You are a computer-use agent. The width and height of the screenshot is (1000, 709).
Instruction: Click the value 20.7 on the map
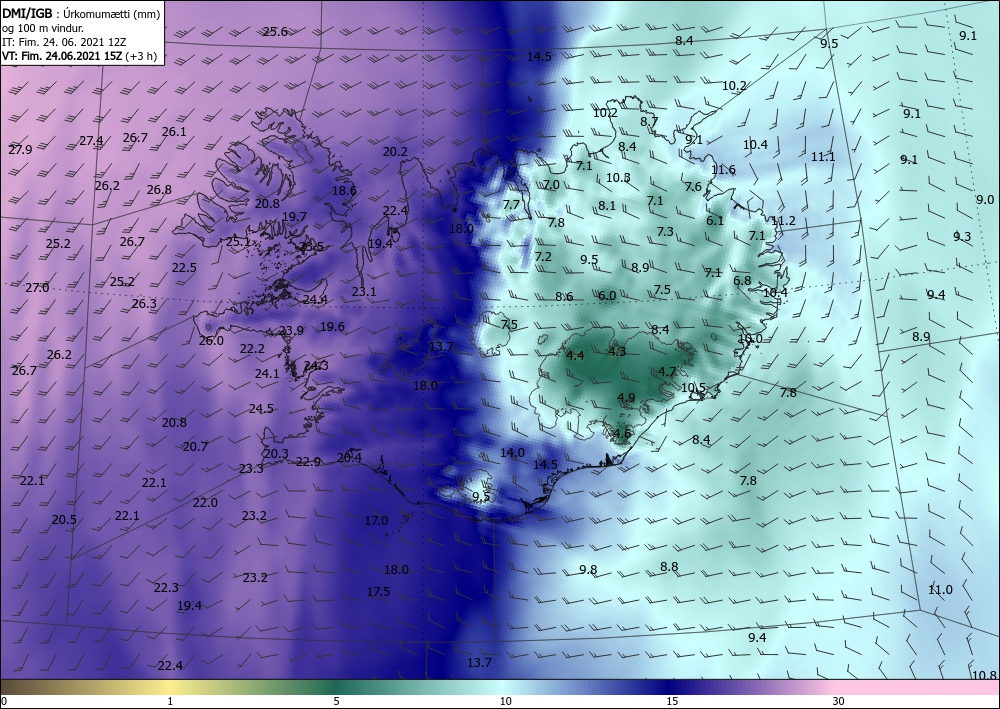click(x=195, y=446)
